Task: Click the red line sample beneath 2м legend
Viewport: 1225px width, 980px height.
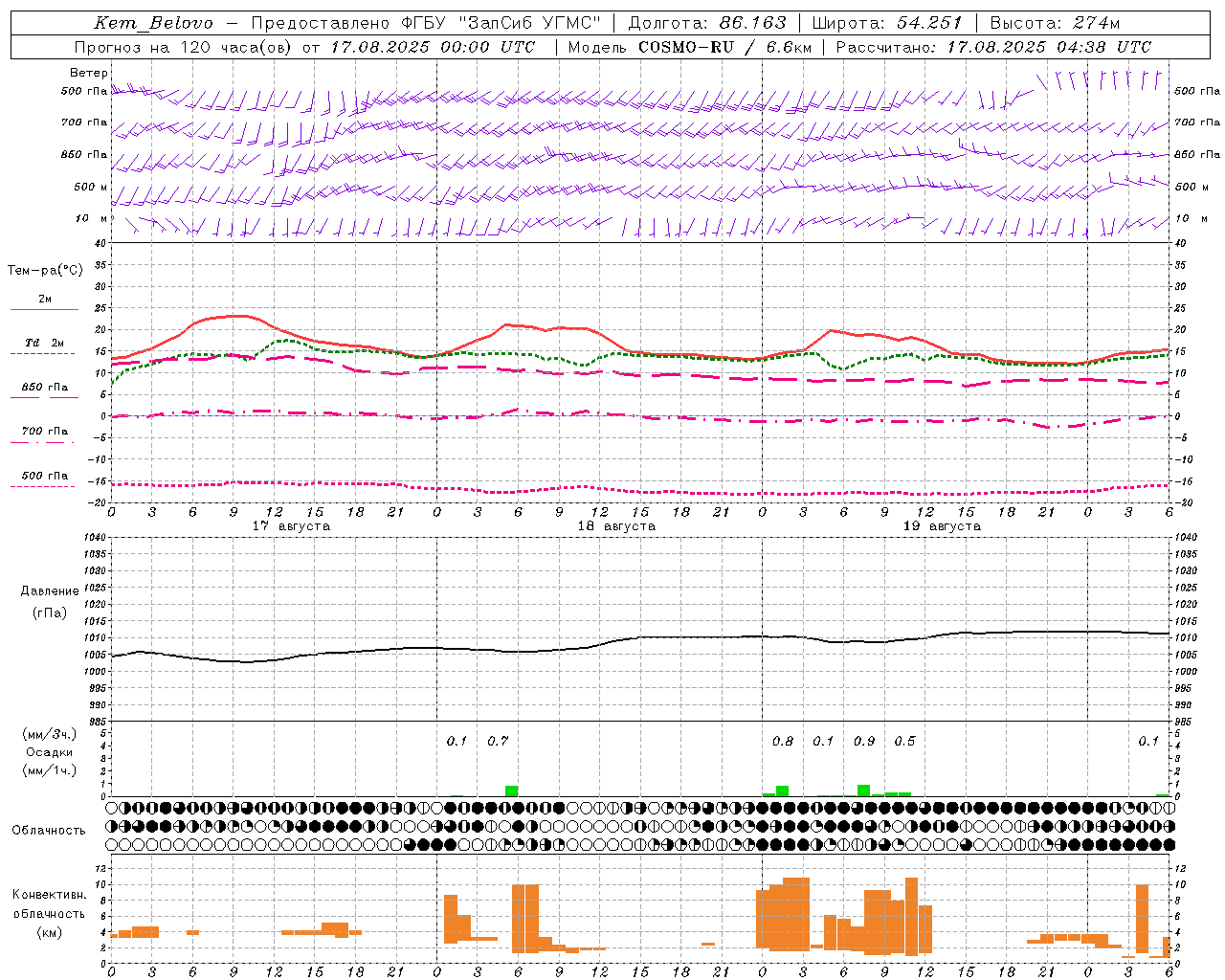Action: click(x=44, y=310)
